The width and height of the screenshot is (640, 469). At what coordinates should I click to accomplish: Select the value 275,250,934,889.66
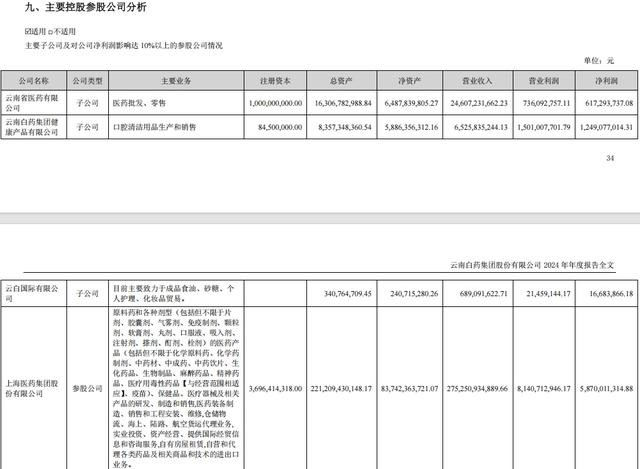click(x=477, y=389)
